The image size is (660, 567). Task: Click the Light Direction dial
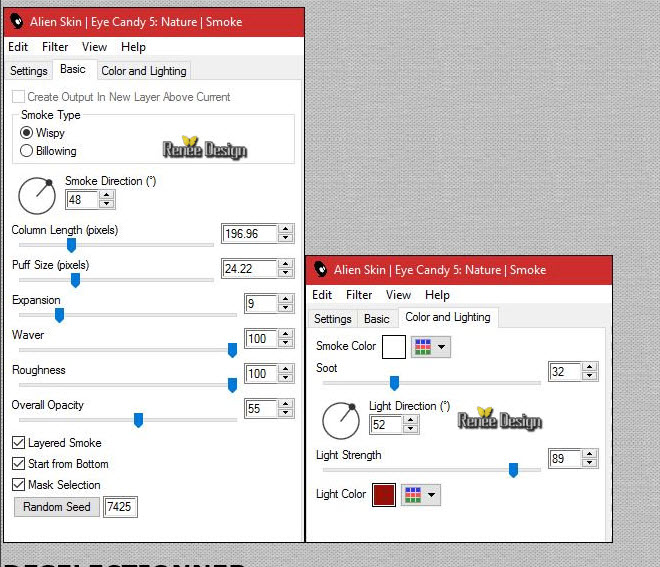[x=341, y=421]
